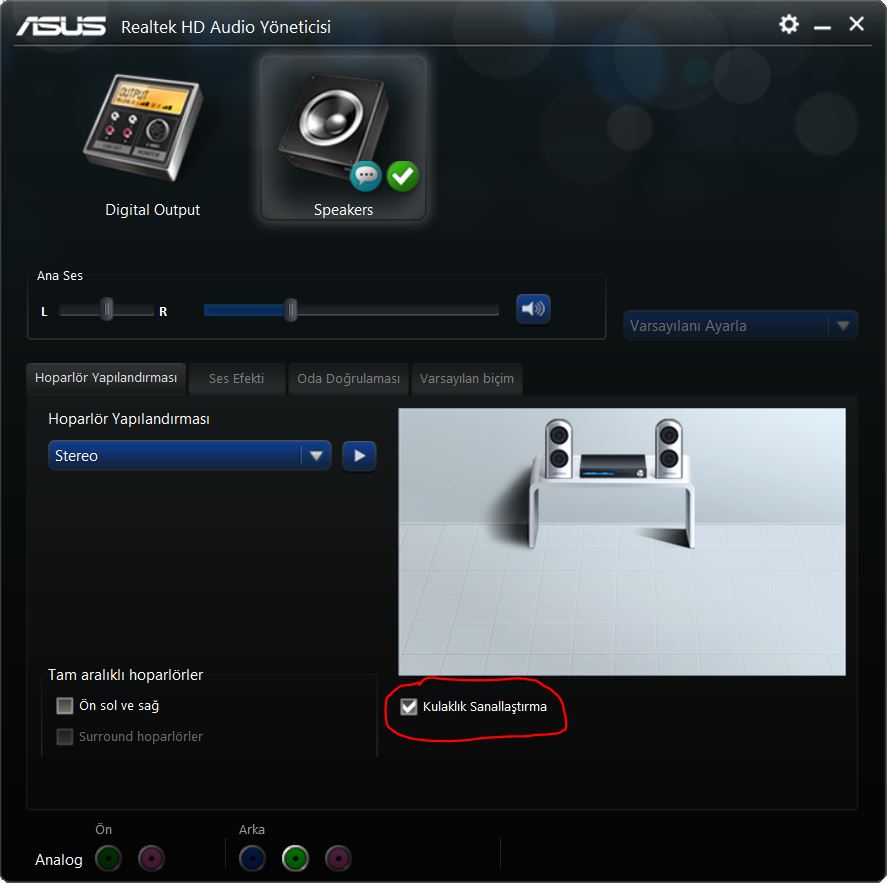Click the right speaker in the room preview
Image resolution: width=887 pixels, height=883 pixels.
coord(669,449)
